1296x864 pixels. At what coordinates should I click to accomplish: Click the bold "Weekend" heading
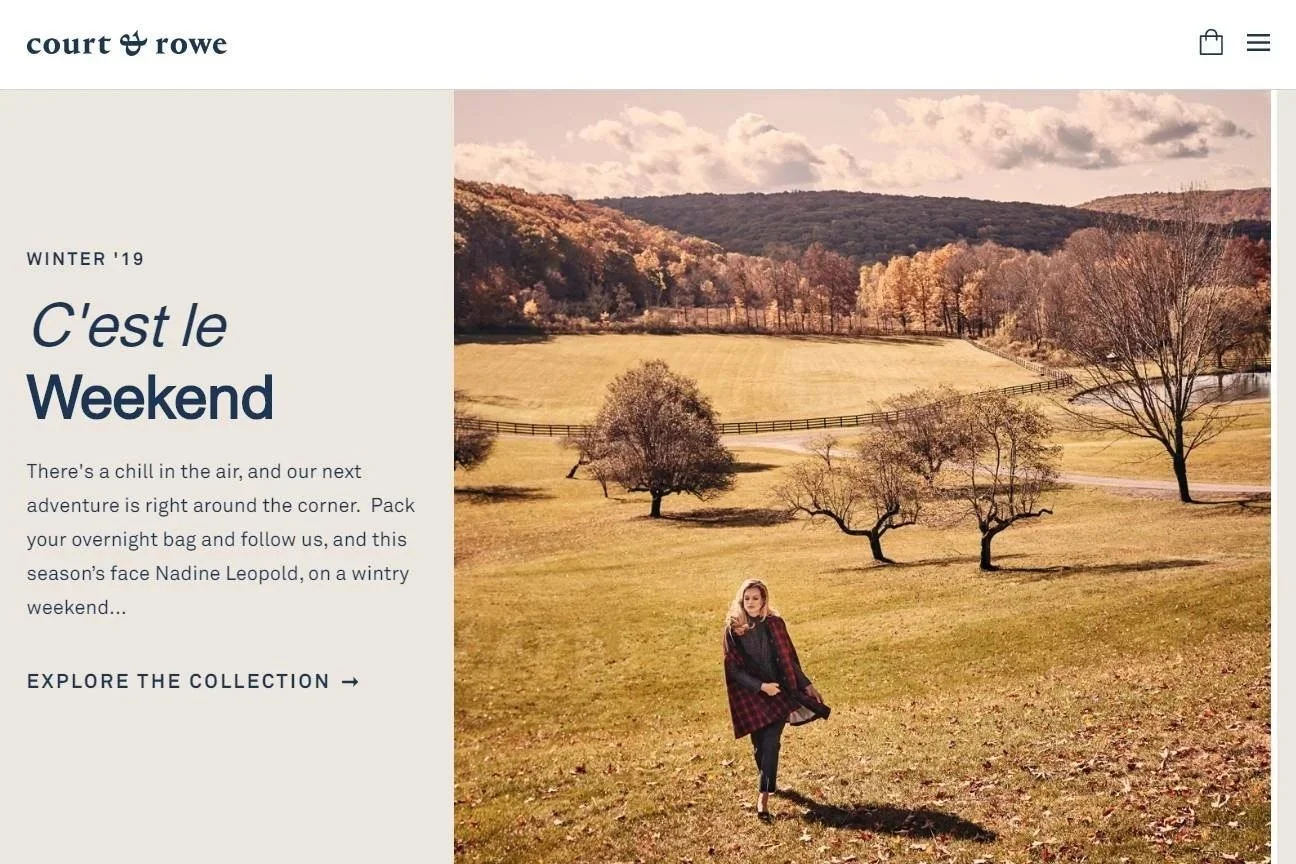pos(150,397)
